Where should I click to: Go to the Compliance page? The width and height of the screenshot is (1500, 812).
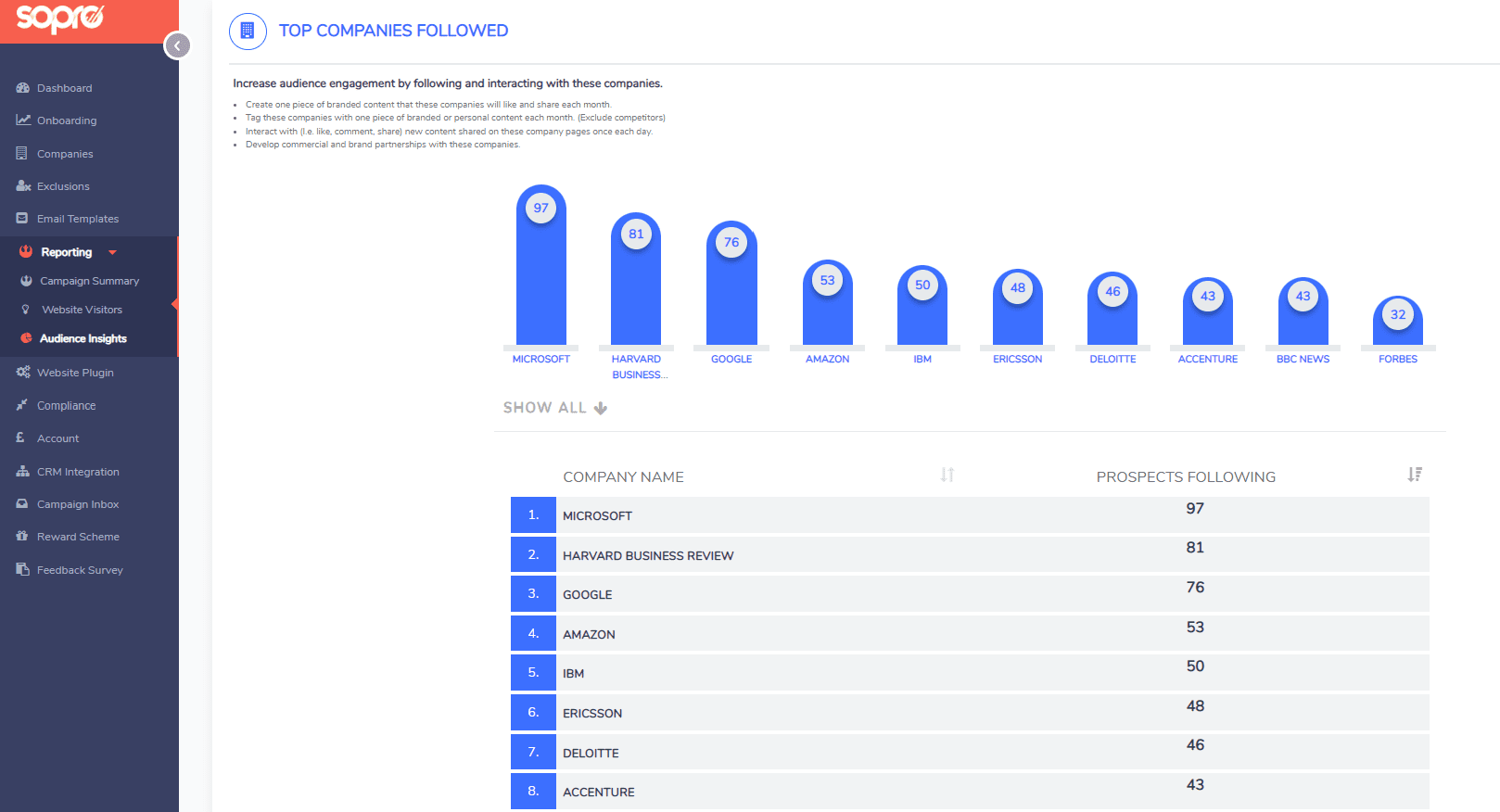(x=66, y=406)
